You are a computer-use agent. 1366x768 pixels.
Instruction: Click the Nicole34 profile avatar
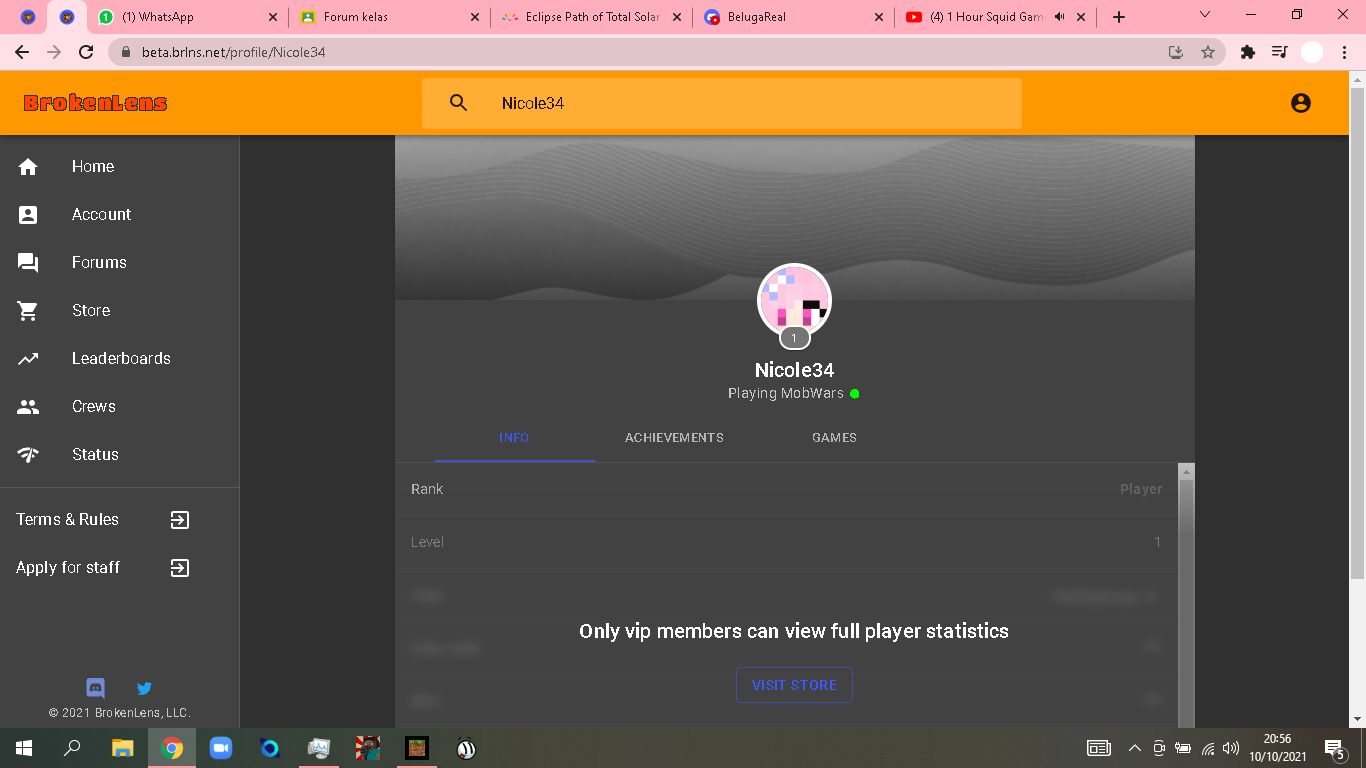click(794, 300)
